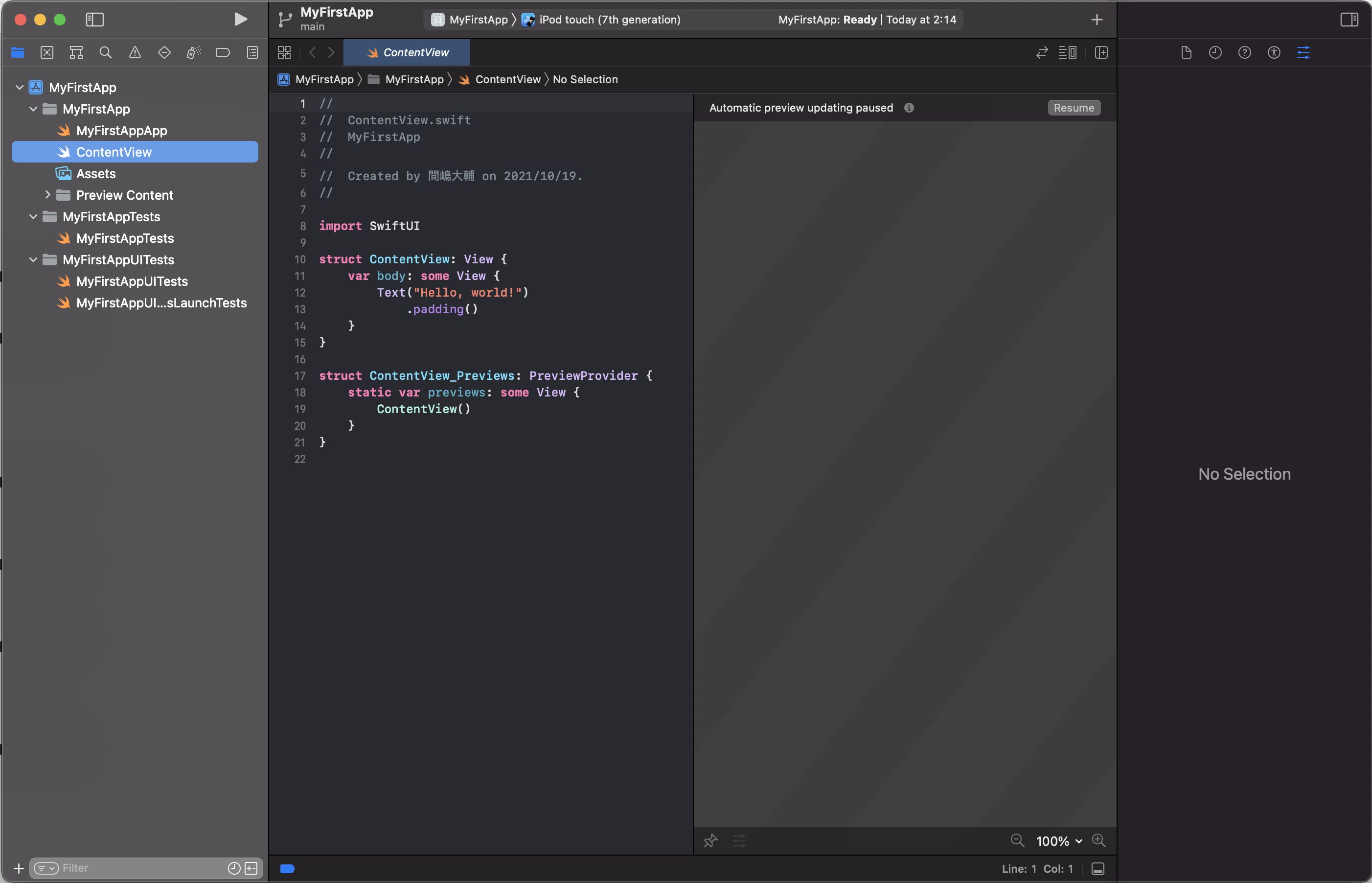
Task: Toggle the debug area at bottom right
Action: [x=1098, y=869]
